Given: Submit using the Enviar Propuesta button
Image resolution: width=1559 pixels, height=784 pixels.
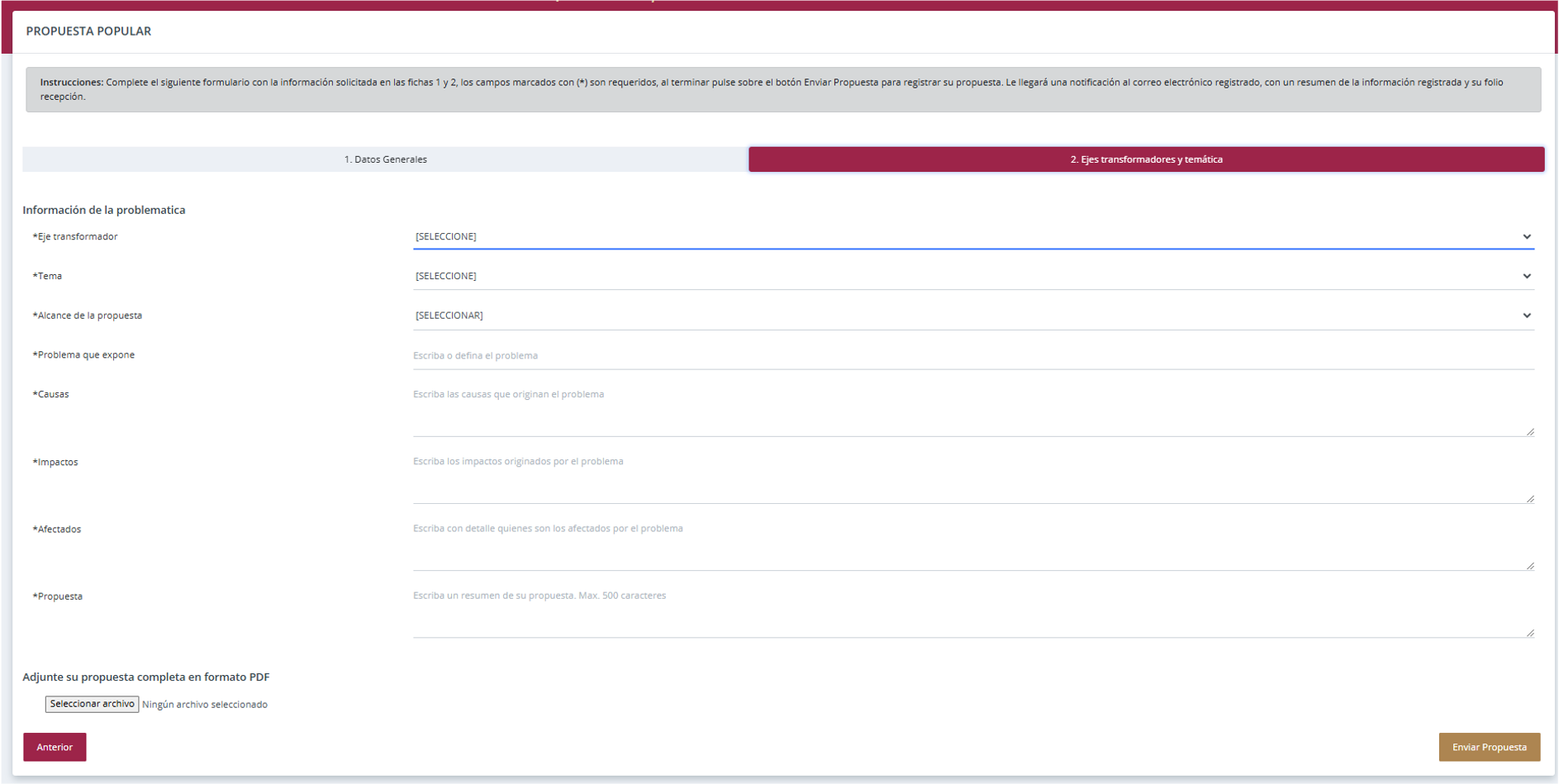Looking at the screenshot, I should [x=1489, y=747].
